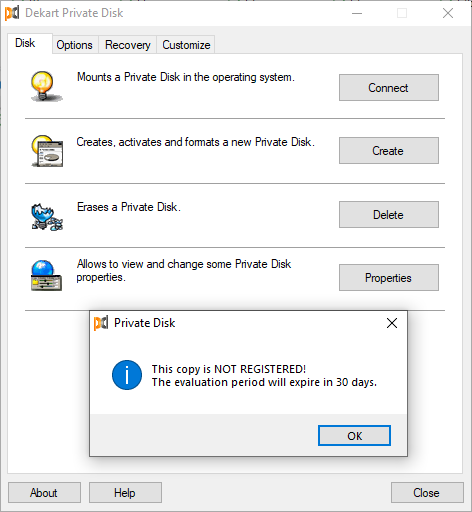Go to the Customize tab

pyautogui.click(x=186, y=45)
